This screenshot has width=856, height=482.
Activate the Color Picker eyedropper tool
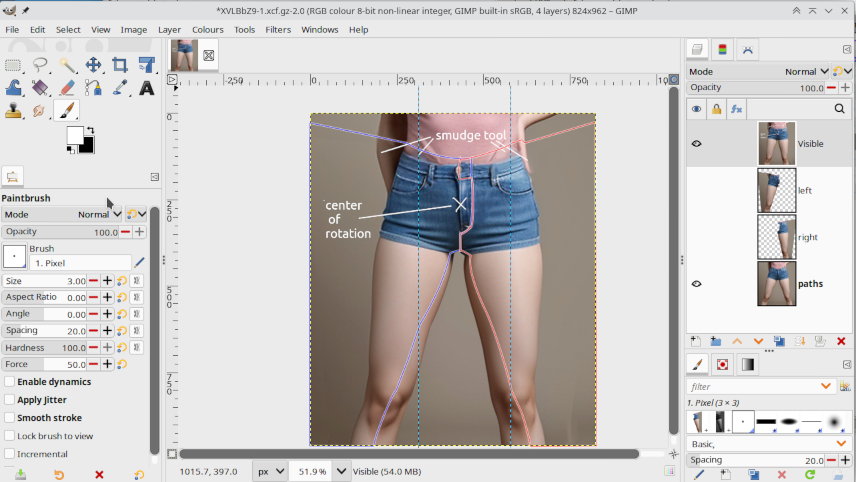click(120, 88)
